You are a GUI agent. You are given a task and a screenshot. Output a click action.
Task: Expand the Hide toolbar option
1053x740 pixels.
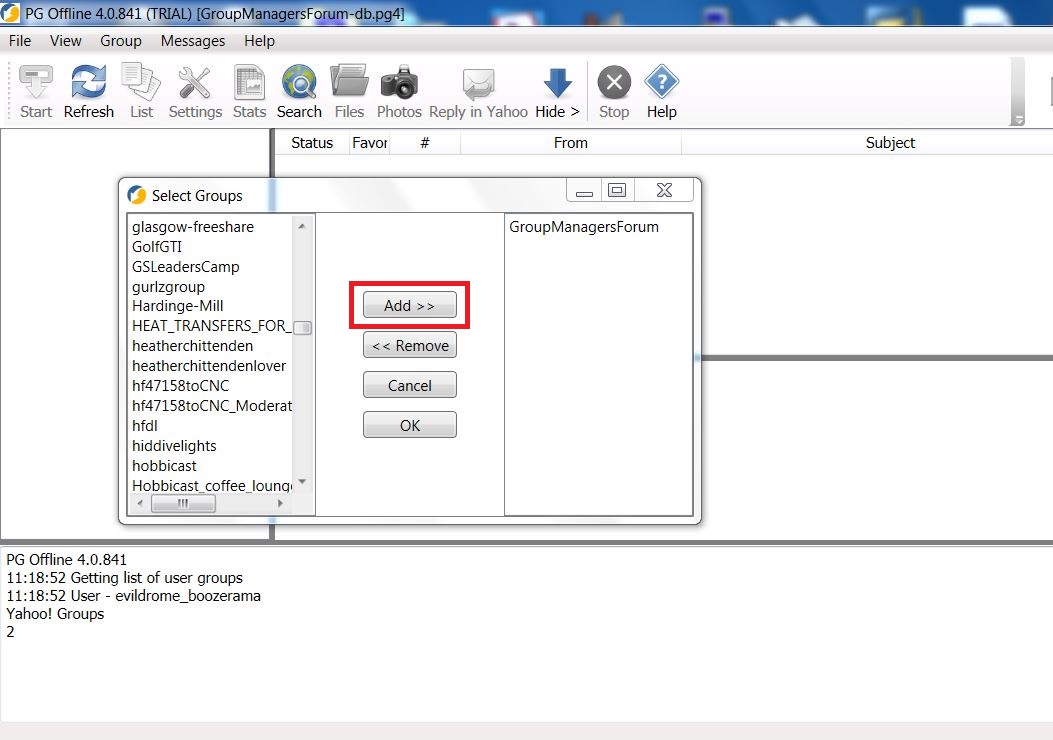pos(557,90)
